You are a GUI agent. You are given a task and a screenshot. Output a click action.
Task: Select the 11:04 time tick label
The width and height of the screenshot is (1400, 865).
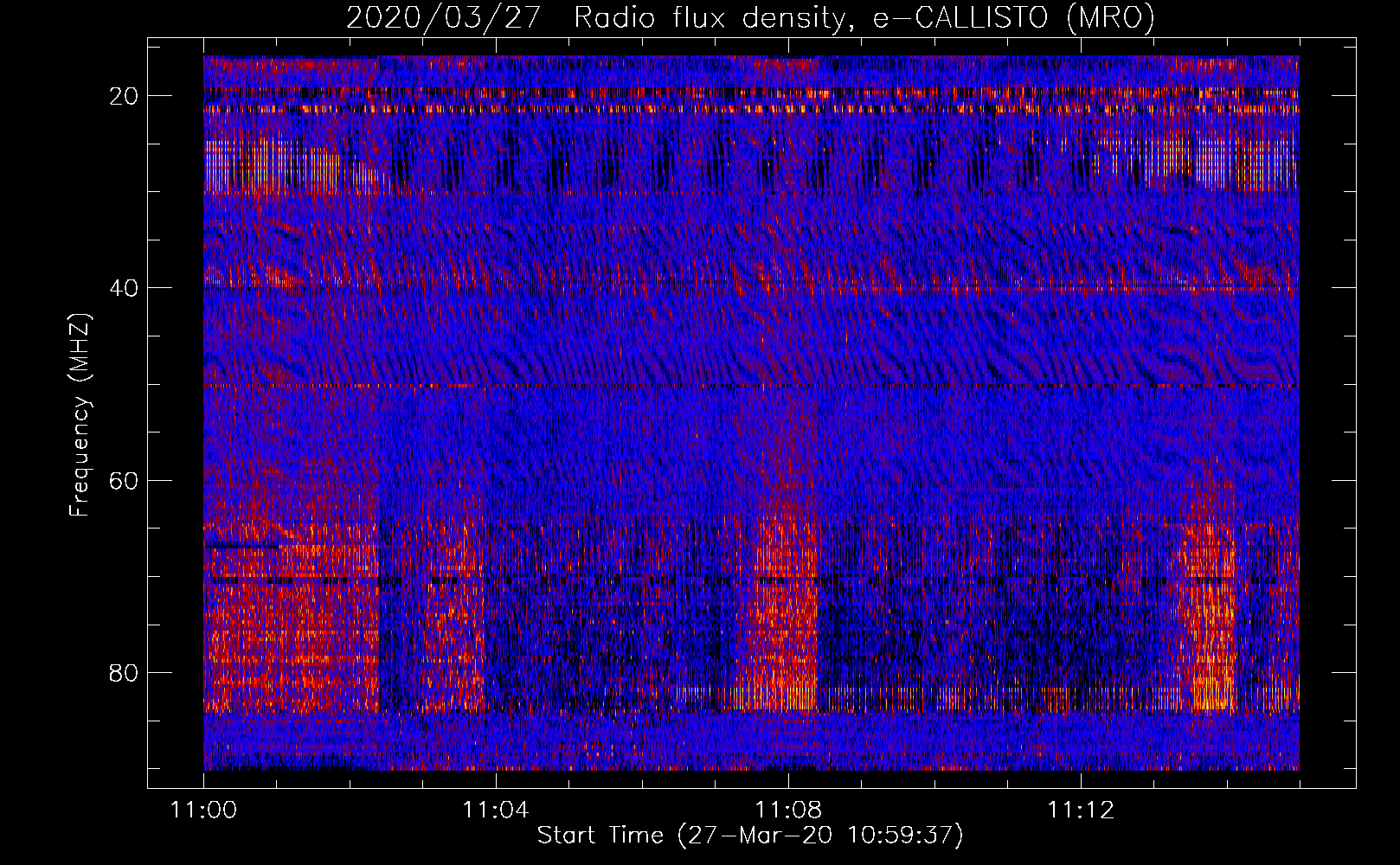tap(496, 811)
